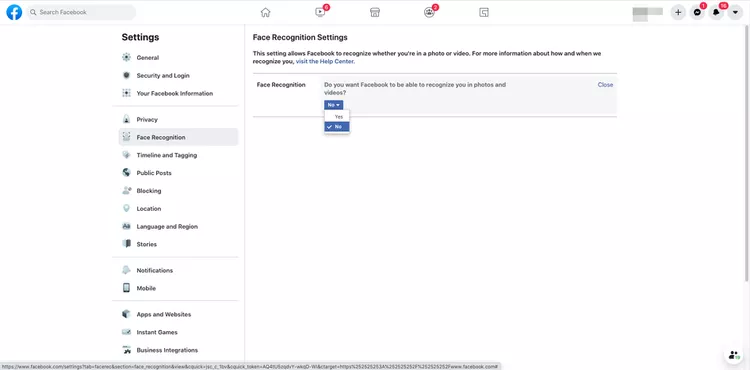The width and height of the screenshot is (750, 370).
Task: Toggle the blue No dropdown button
Action: (333, 105)
